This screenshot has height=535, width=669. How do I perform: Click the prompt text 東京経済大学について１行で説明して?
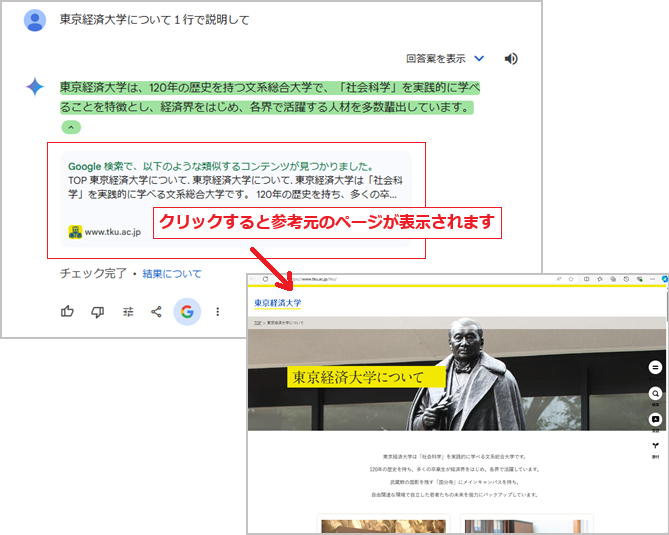pos(154,20)
